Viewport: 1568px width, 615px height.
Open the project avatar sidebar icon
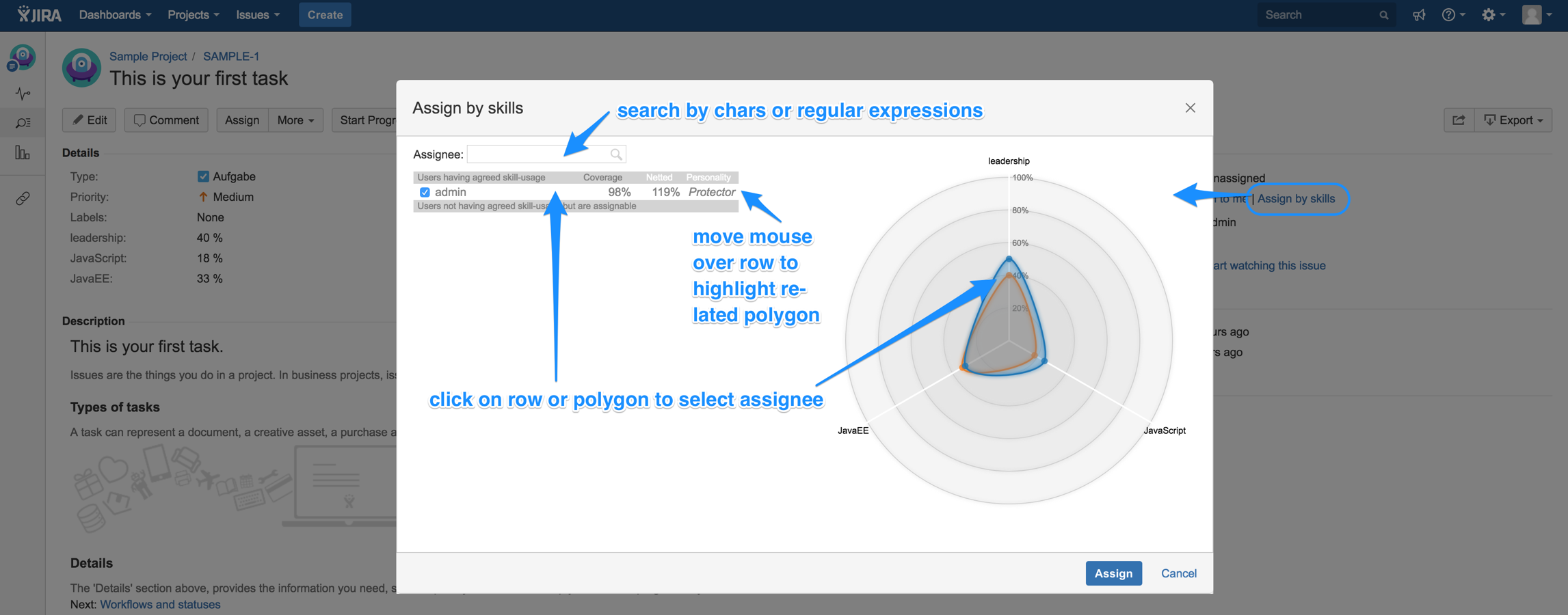(x=23, y=58)
